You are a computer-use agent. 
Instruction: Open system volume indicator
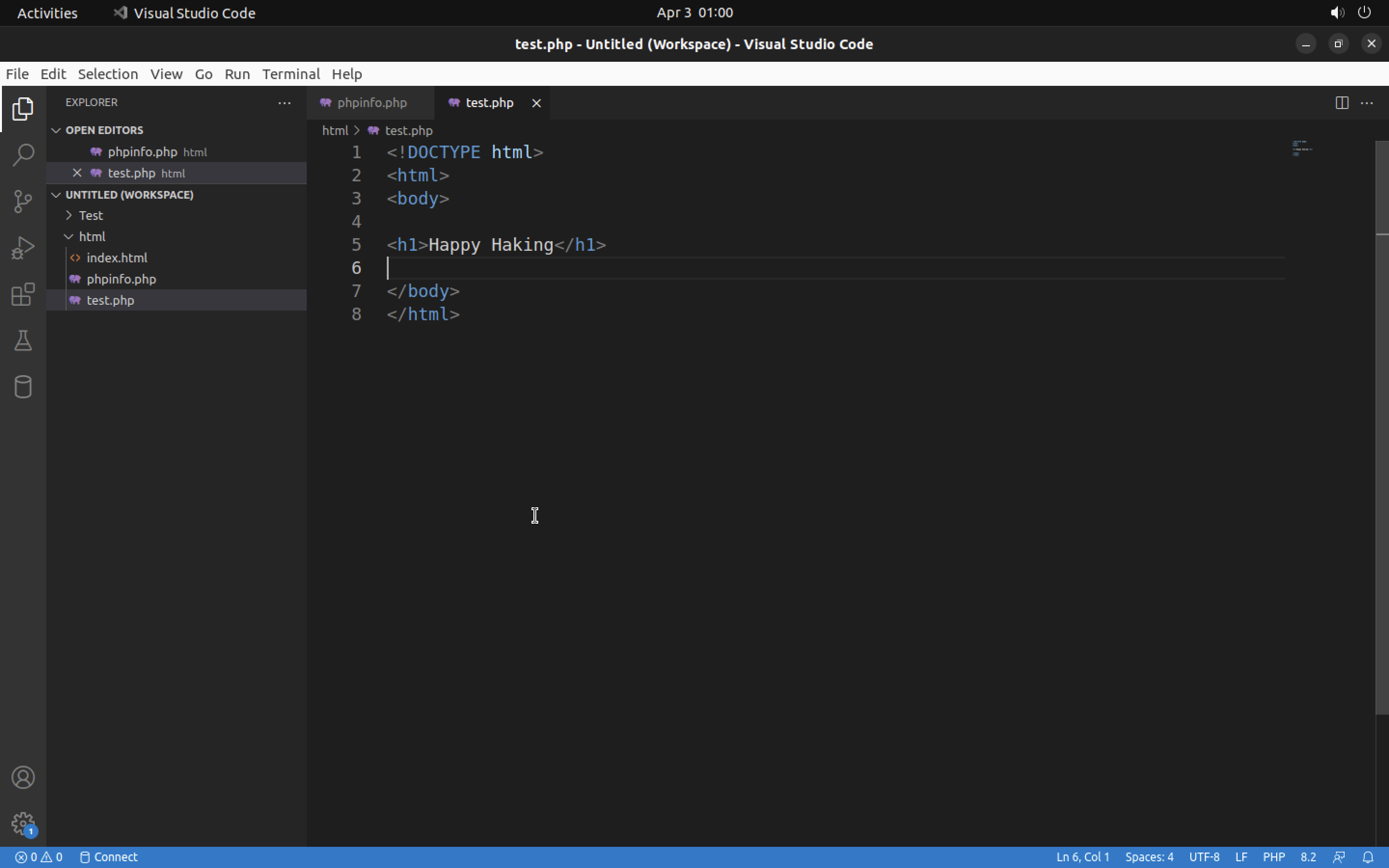pyautogui.click(x=1337, y=13)
